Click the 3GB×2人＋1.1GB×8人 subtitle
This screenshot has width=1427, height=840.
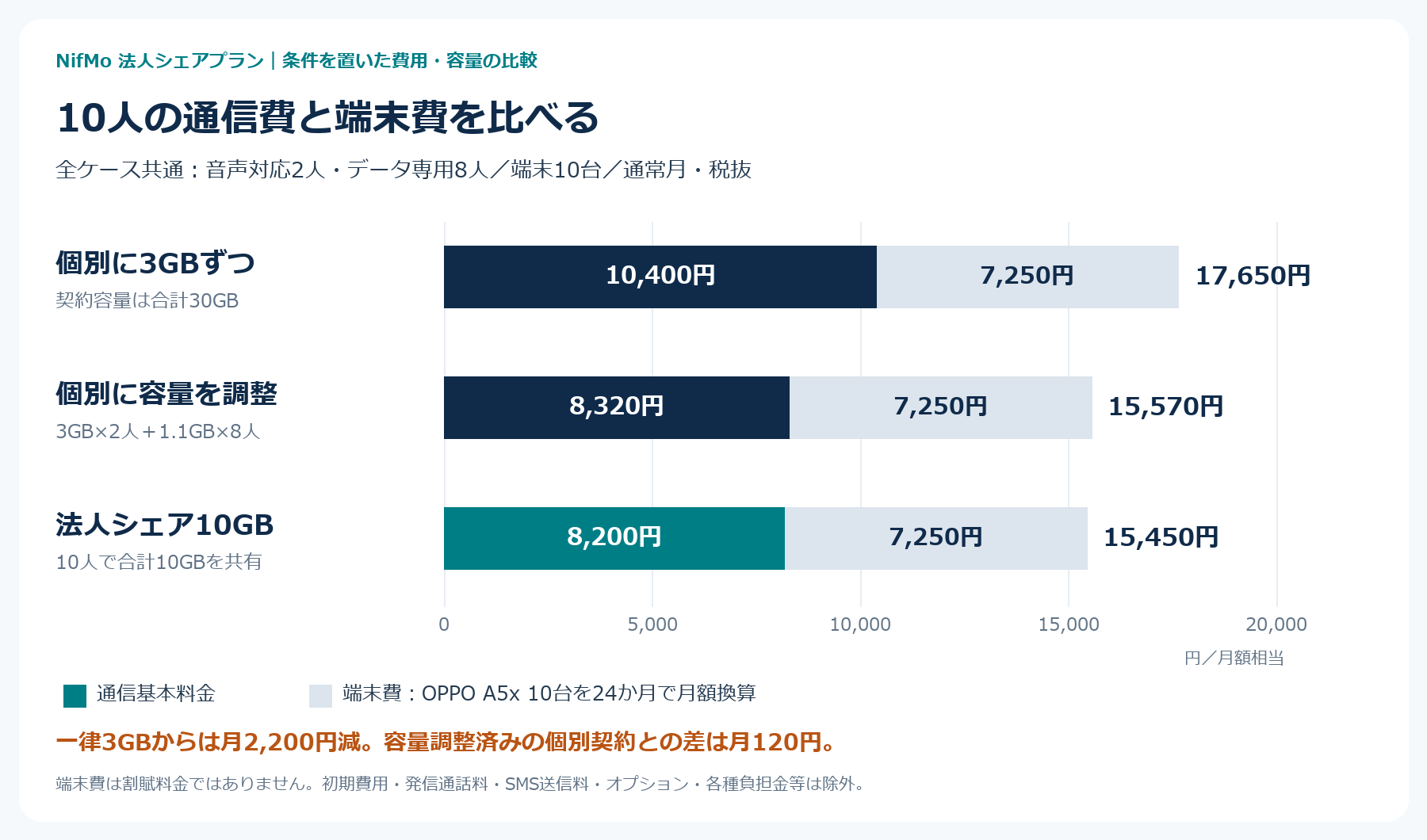(x=158, y=431)
